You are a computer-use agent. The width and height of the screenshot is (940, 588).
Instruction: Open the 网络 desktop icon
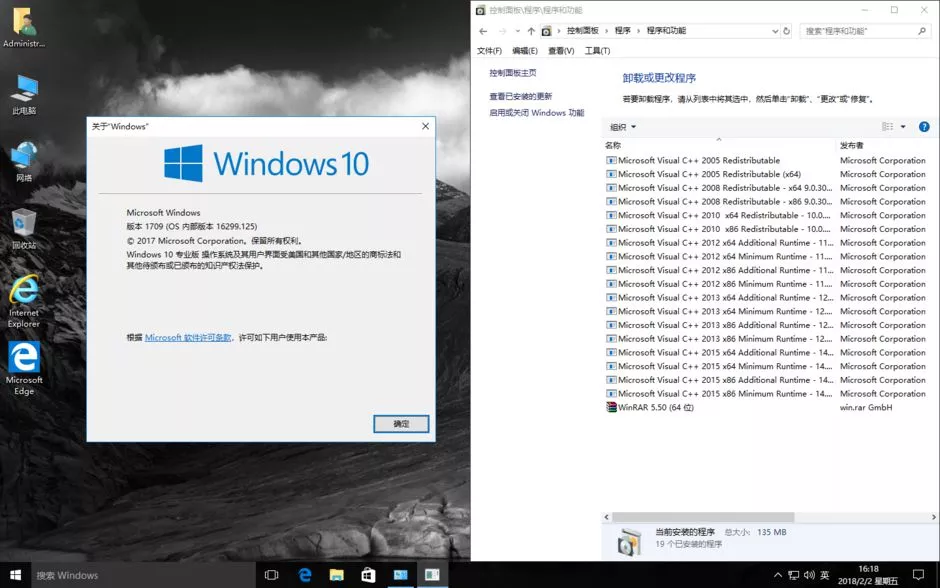22,155
